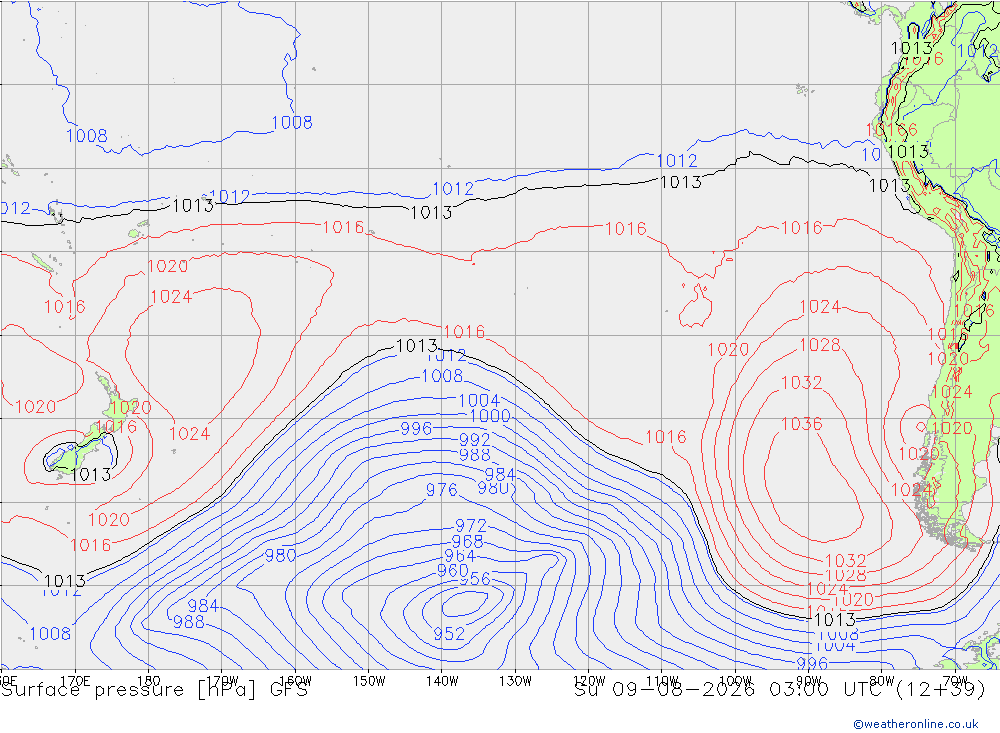
Task: Click the 150W longitude axis label
Action: (369, 681)
